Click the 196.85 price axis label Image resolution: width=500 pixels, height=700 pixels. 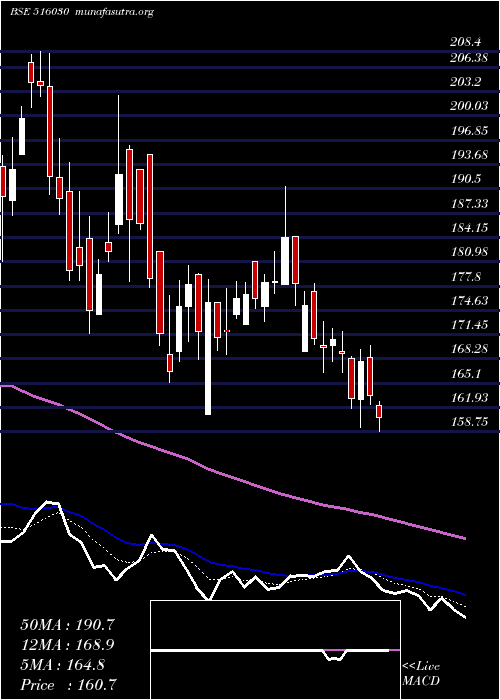point(469,131)
